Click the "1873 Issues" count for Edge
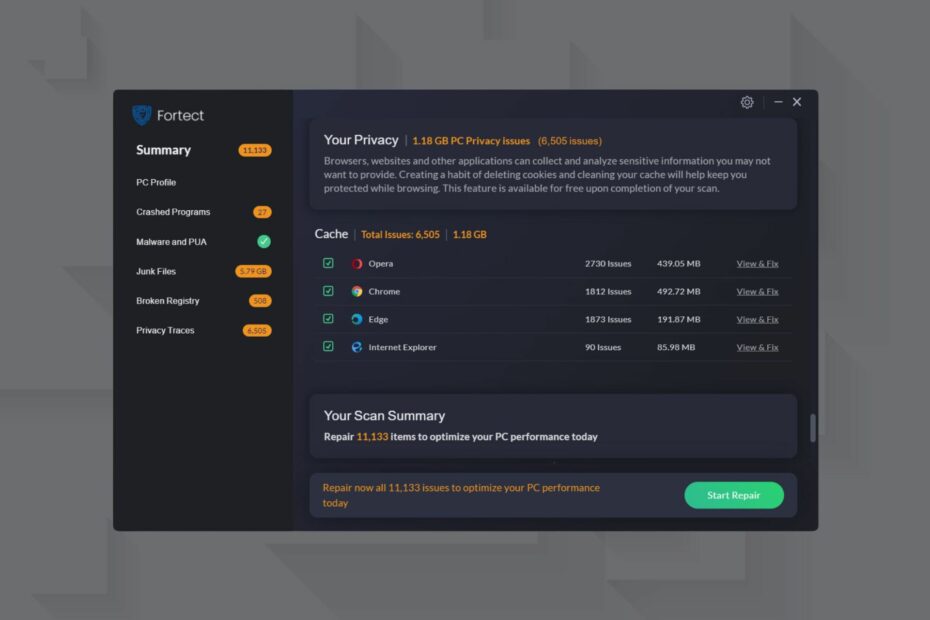The height and width of the screenshot is (620, 930). (x=608, y=319)
